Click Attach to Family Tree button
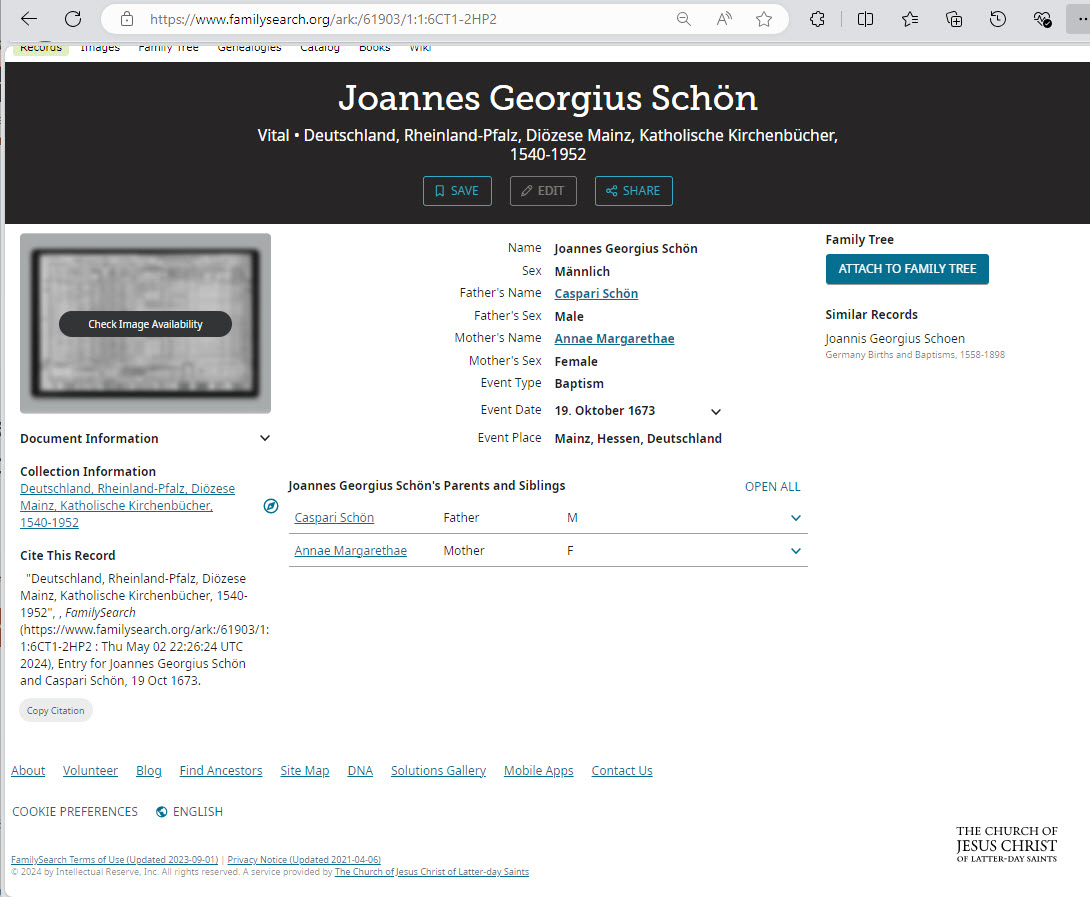 pos(907,269)
